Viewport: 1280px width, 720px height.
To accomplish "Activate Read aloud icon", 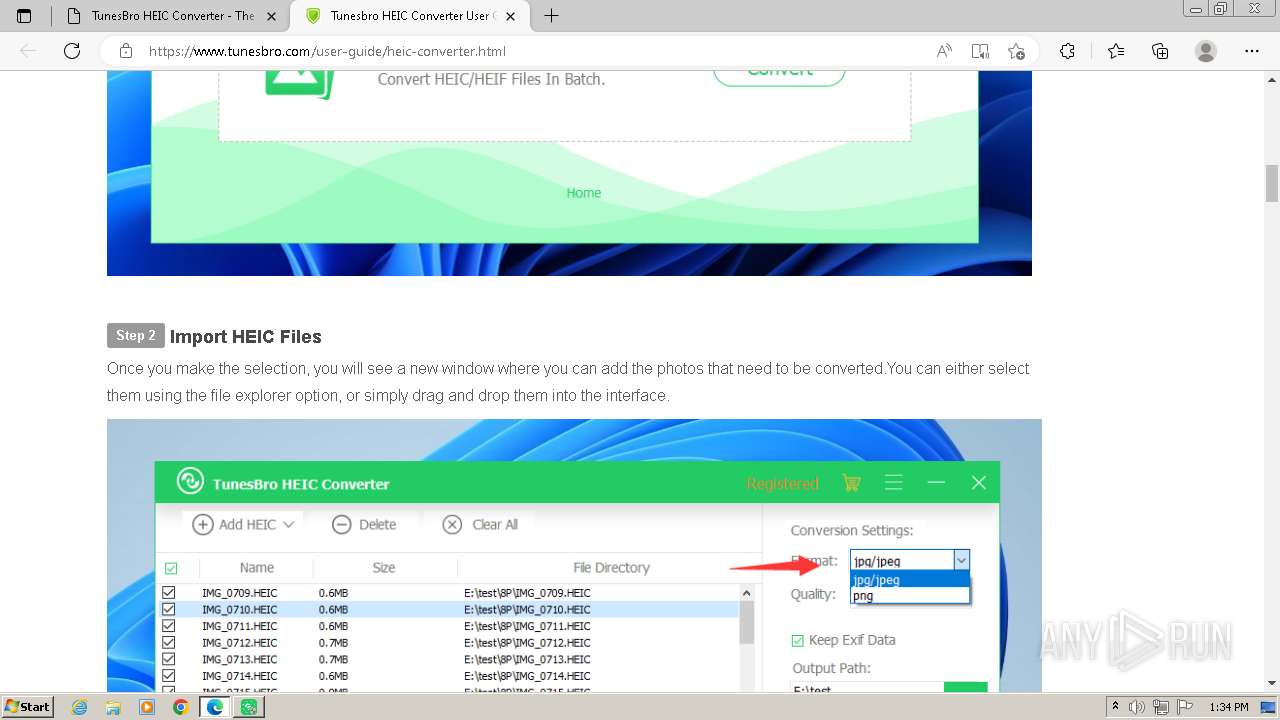I will tap(943, 51).
